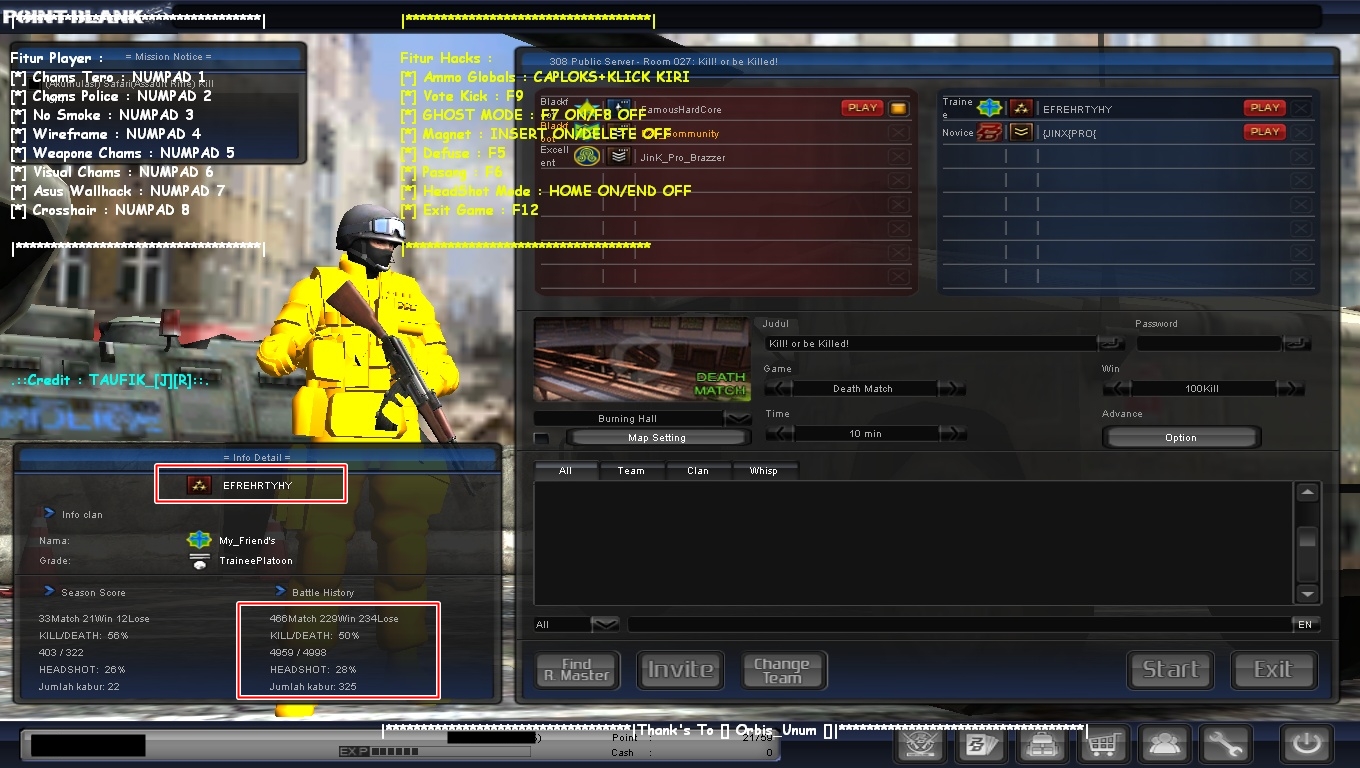The height and width of the screenshot is (768, 1360).
Task: Click the EN language button
Action: [1305, 624]
